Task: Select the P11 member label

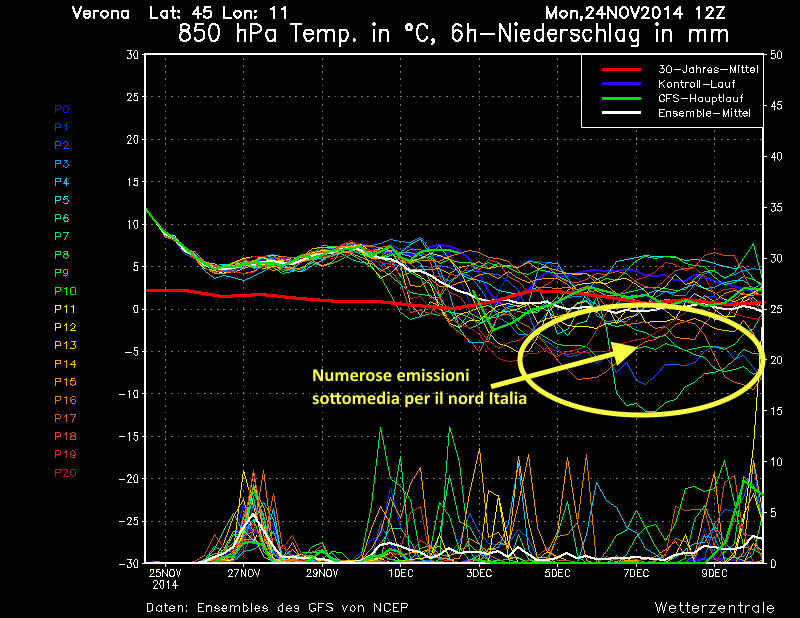Action: [65, 309]
